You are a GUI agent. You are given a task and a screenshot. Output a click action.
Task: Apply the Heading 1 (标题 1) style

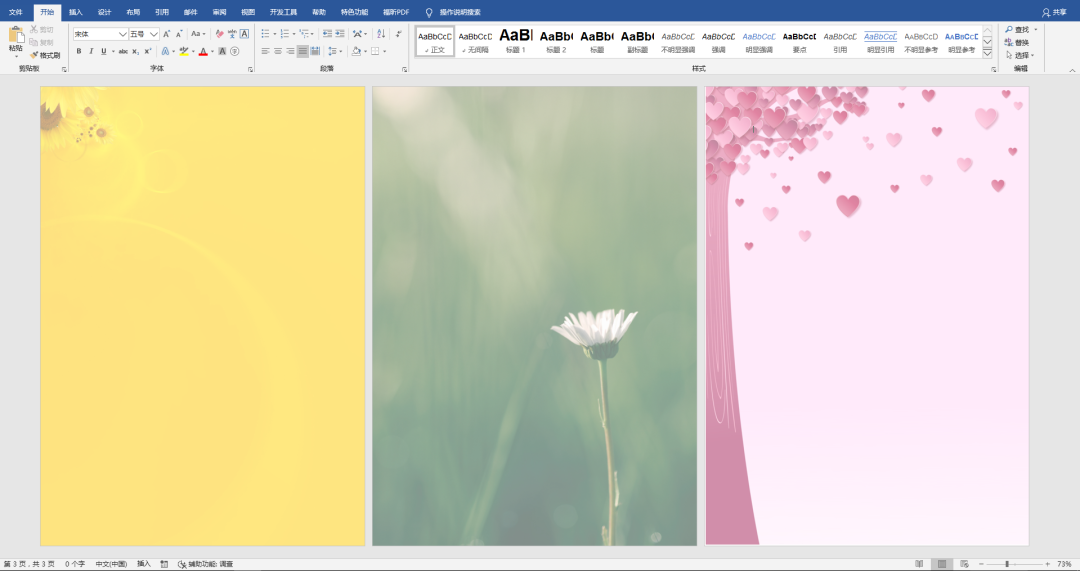tap(515, 41)
